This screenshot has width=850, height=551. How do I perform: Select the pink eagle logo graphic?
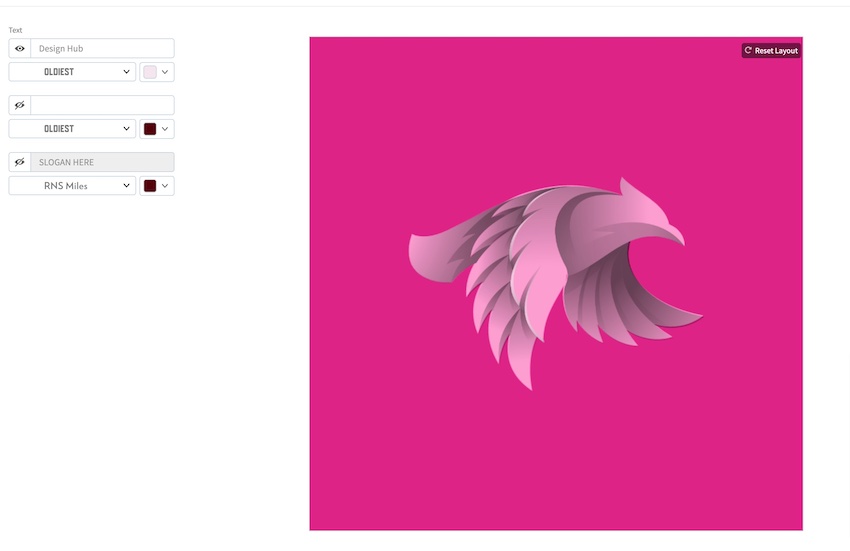(556, 283)
